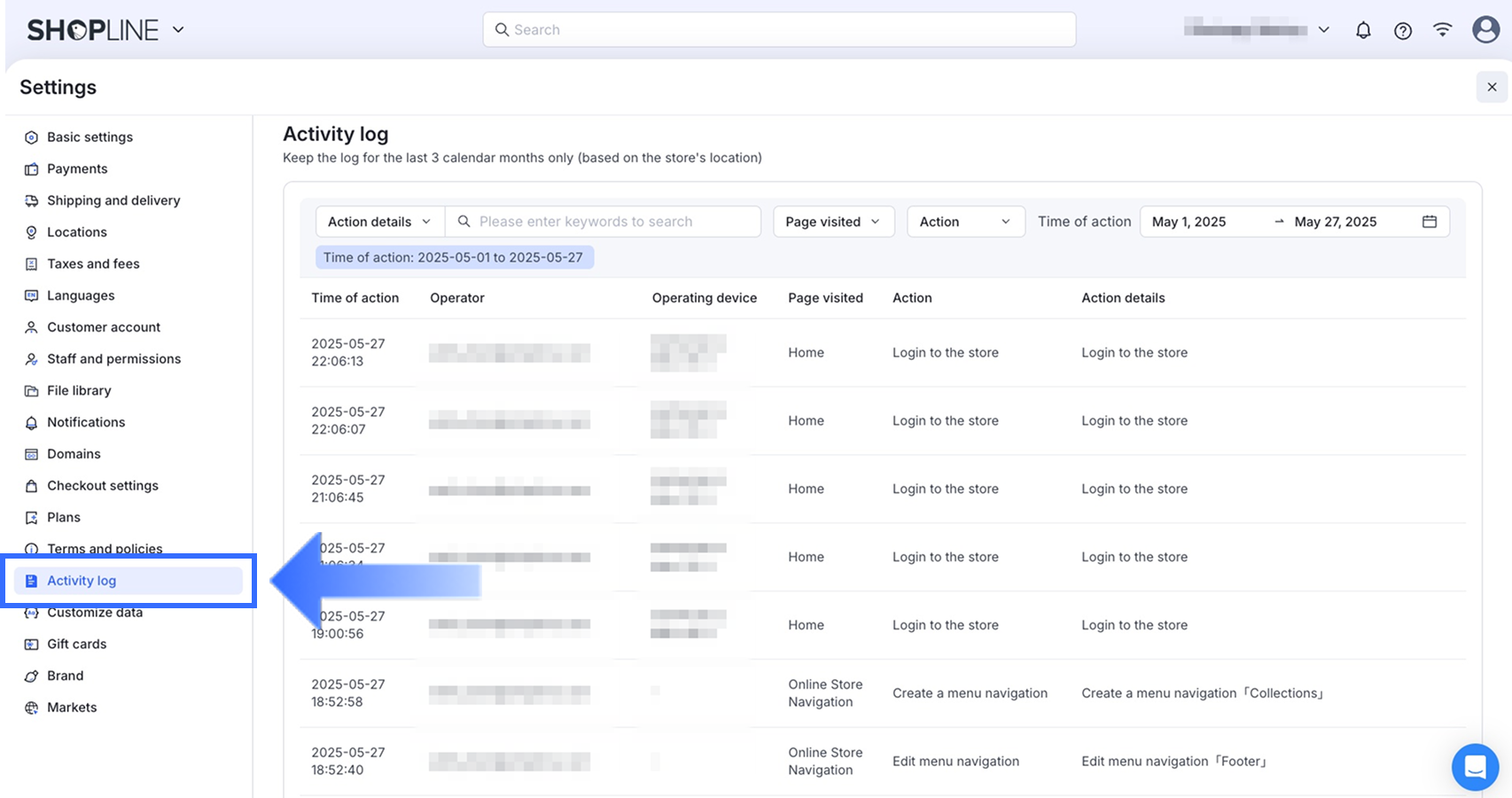Open the SHOPLINE logo dropdown arrow
The image size is (1512, 798).
pyautogui.click(x=178, y=29)
